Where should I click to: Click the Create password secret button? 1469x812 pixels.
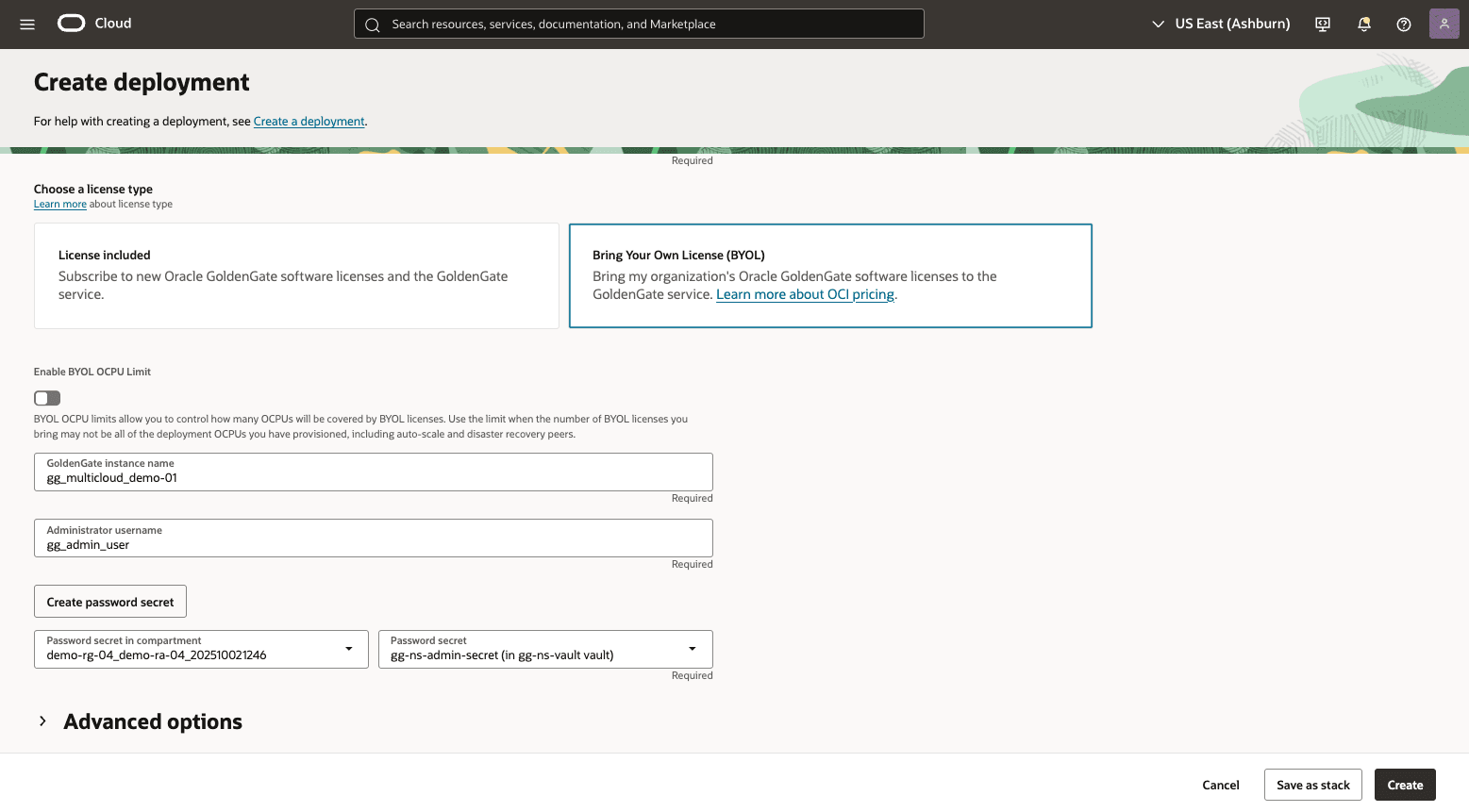(x=109, y=601)
